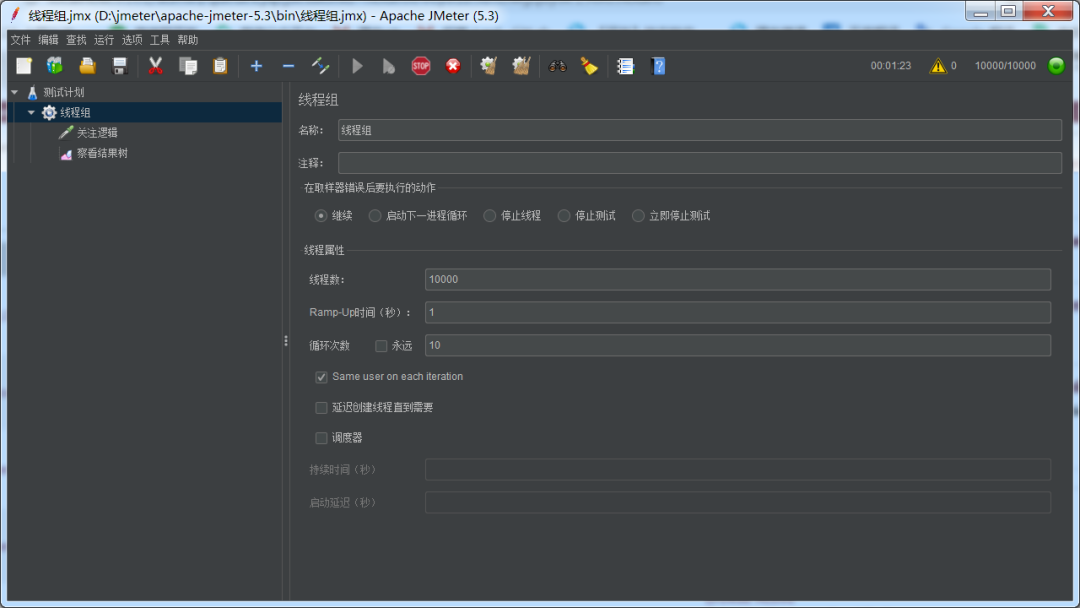Click the Cut scissors icon
The width and height of the screenshot is (1080, 608).
[x=156, y=66]
